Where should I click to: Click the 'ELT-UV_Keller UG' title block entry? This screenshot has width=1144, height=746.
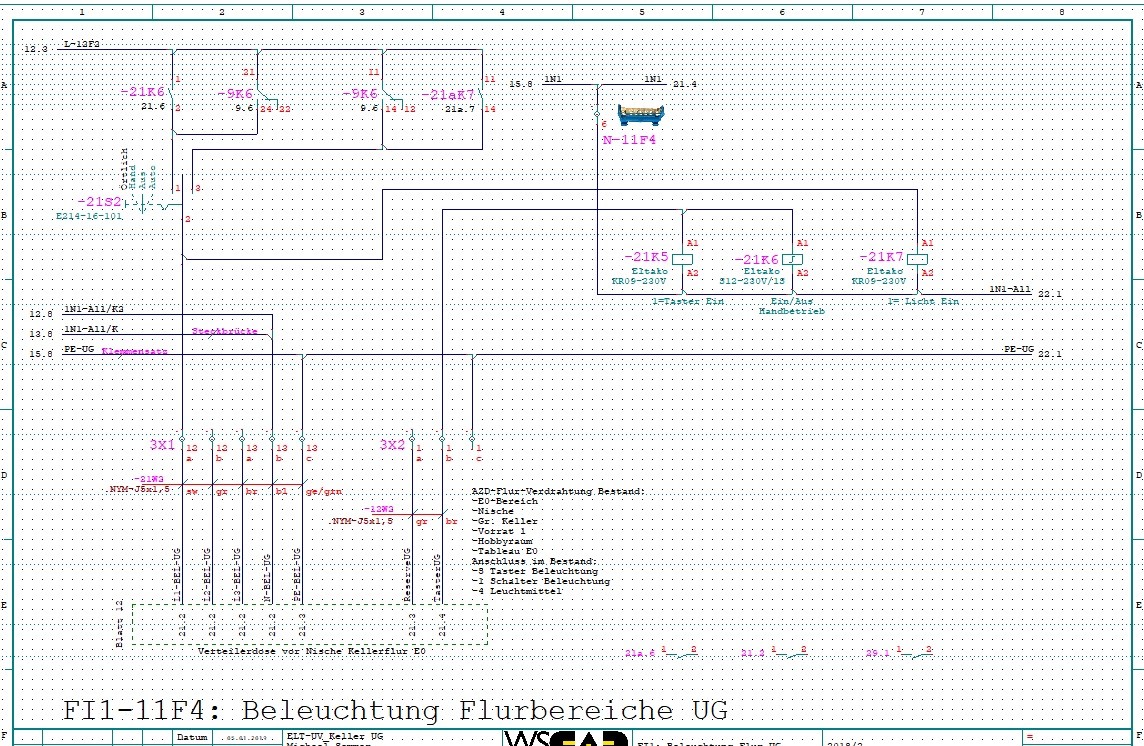pos(335,736)
